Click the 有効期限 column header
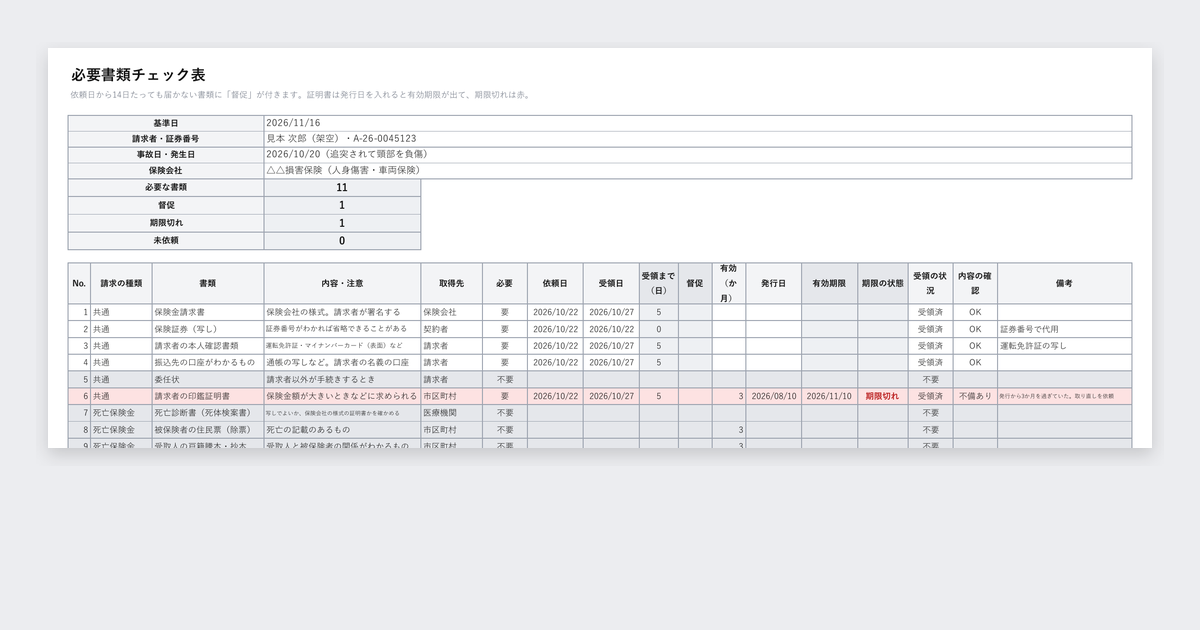The height and width of the screenshot is (630, 1200). click(830, 284)
